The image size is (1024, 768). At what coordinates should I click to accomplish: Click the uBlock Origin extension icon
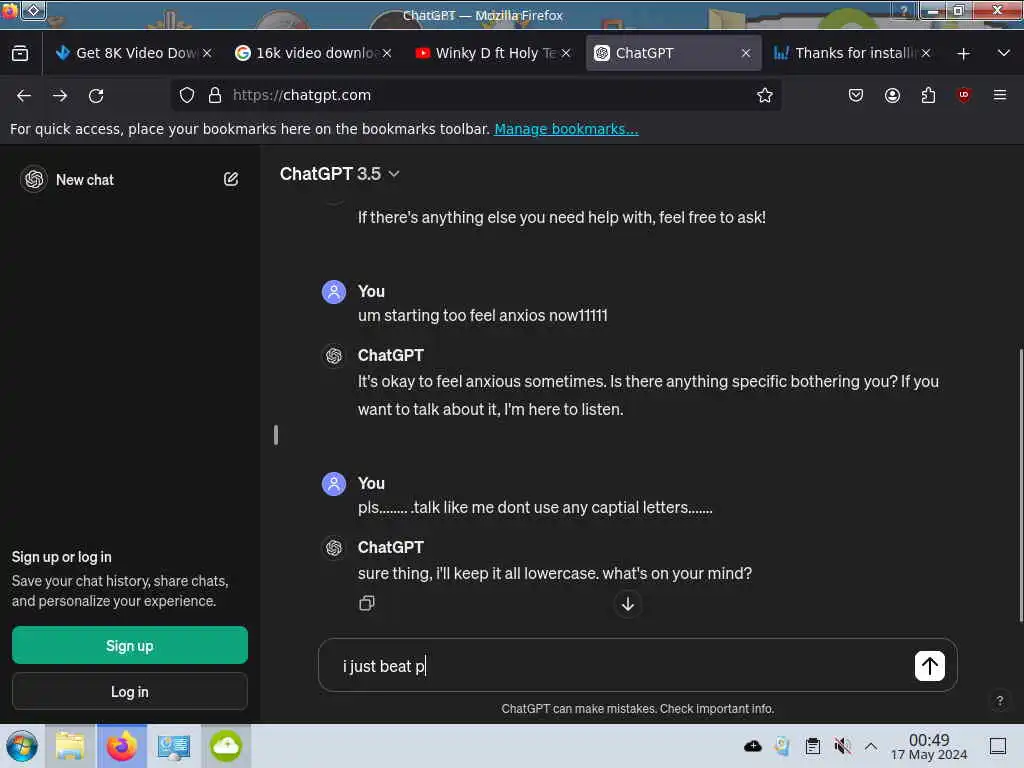tap(964, 95)
